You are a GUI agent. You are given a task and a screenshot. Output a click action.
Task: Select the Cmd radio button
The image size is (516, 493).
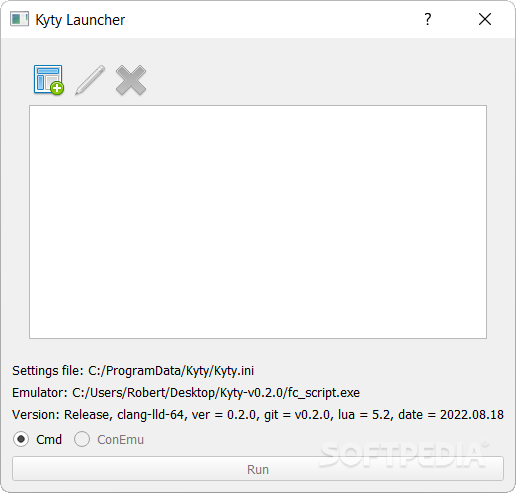point(37,439)
